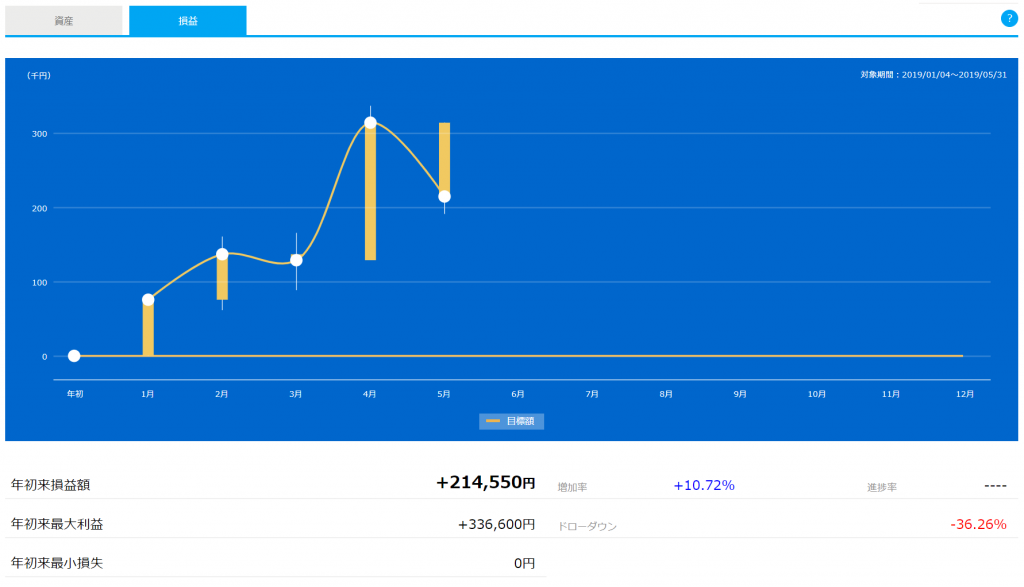Click the 年初来最大利益 row
The image size is (1024, 587).
273,524
